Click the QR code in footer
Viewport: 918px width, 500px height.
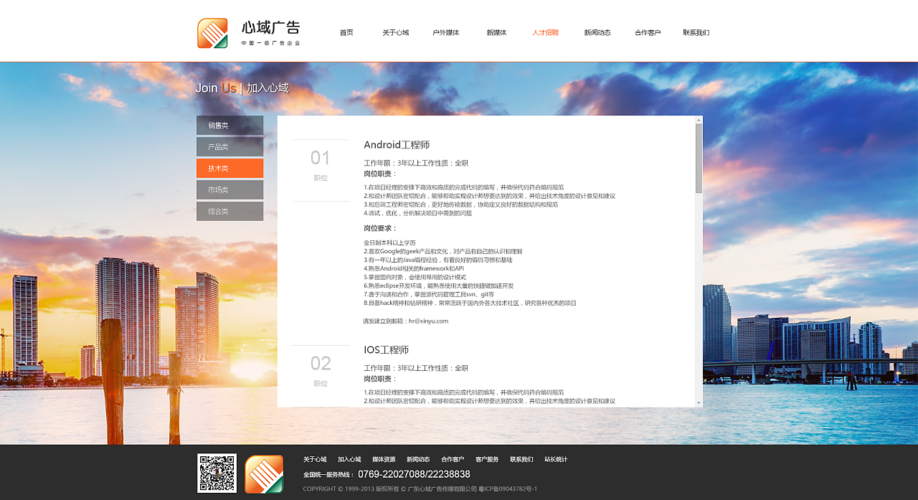[217, 473]
